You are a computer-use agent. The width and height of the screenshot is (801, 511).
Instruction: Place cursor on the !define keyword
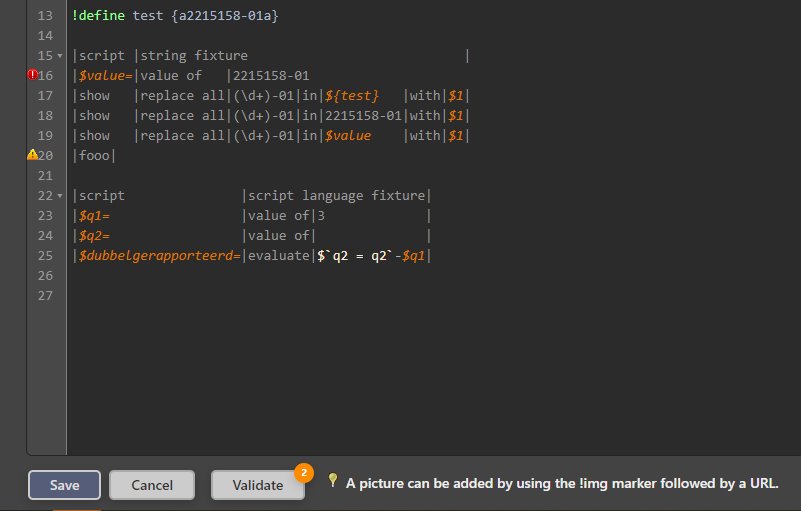click(x=99, y=16)
